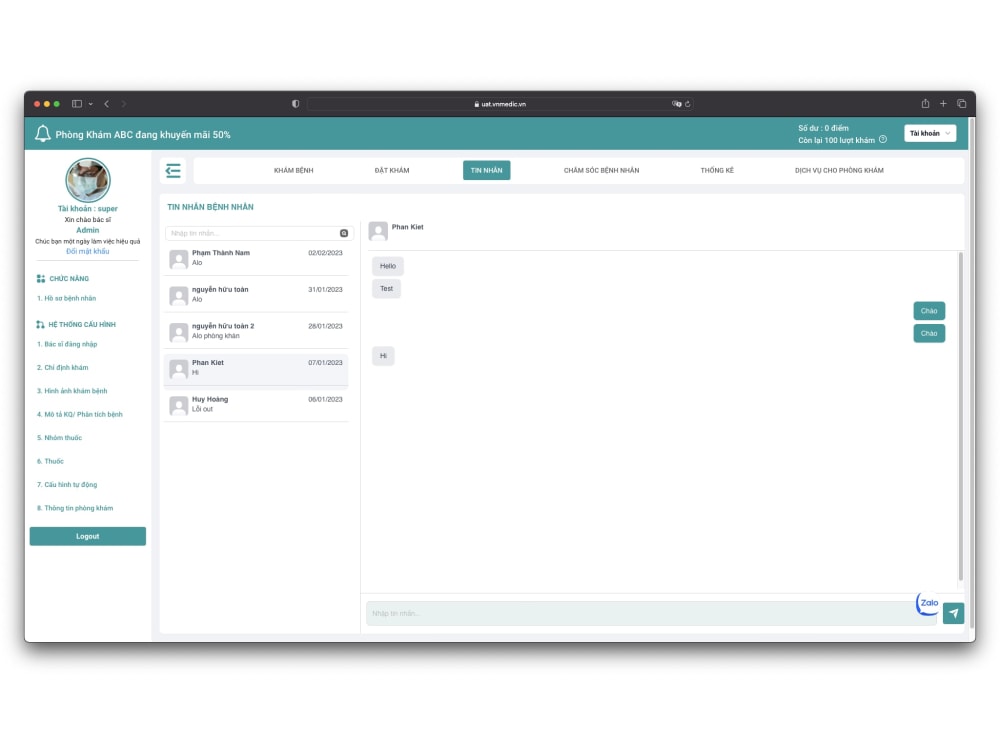Click the Test message bubble

(x=386, y=289)
